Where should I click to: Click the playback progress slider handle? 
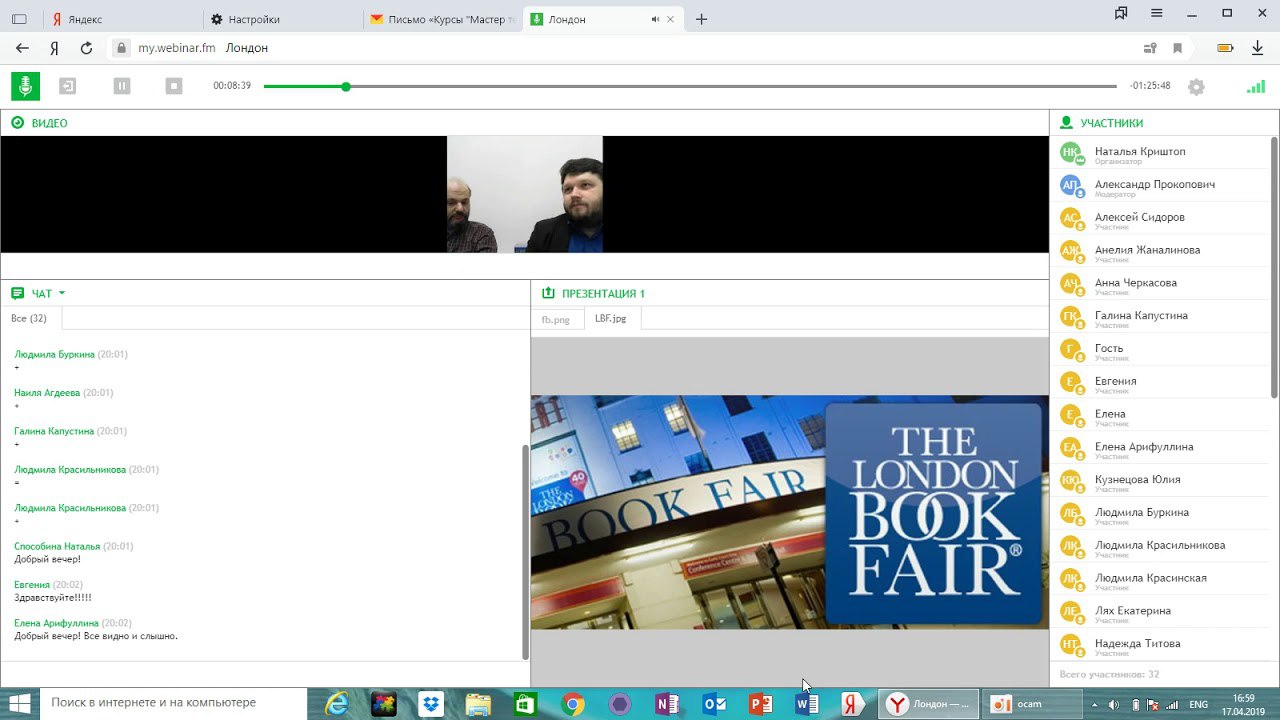pos(346,87)
